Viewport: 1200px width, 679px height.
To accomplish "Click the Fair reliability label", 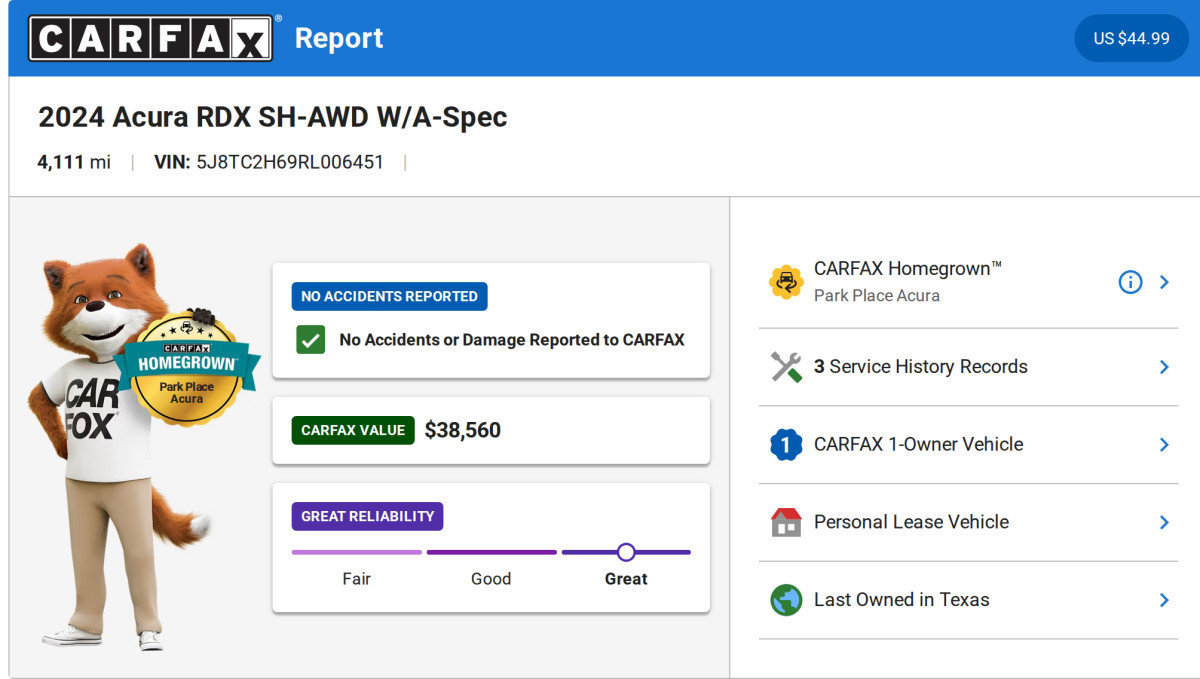I will point(356,579).
